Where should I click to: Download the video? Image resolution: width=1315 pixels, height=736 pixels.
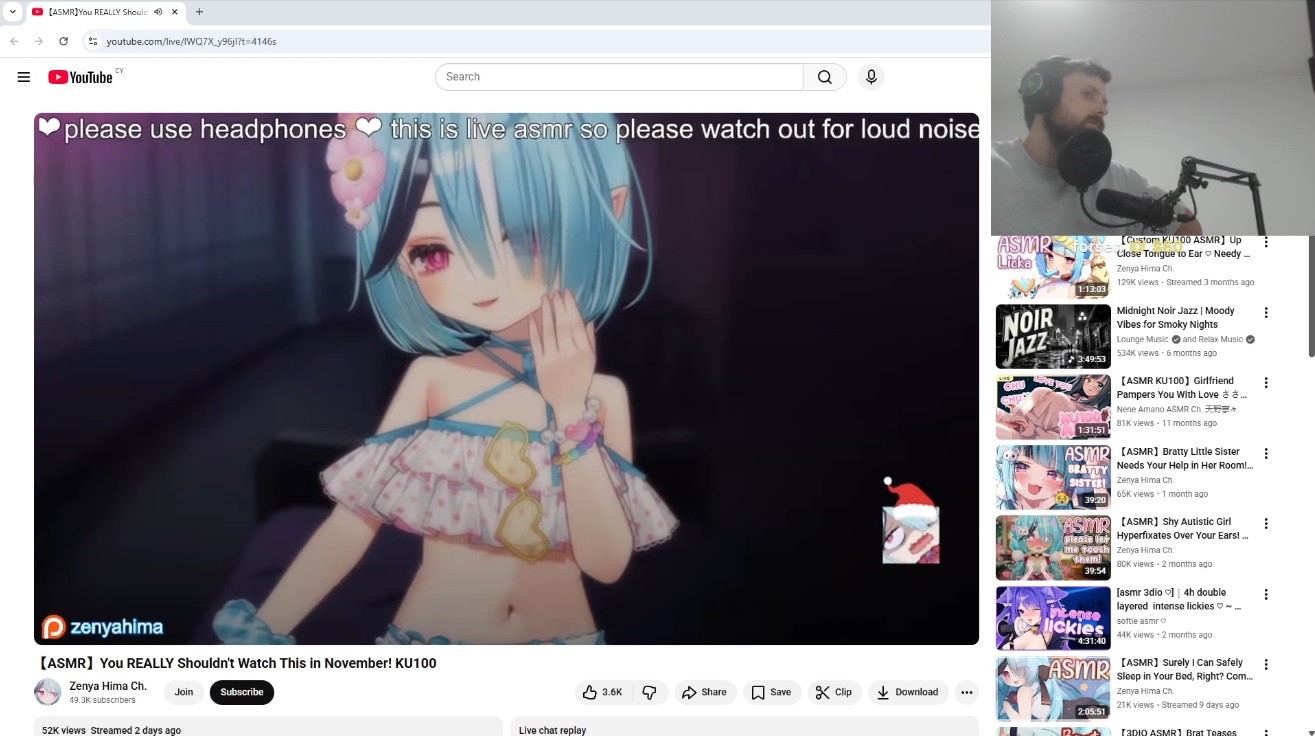click(907, 692)
